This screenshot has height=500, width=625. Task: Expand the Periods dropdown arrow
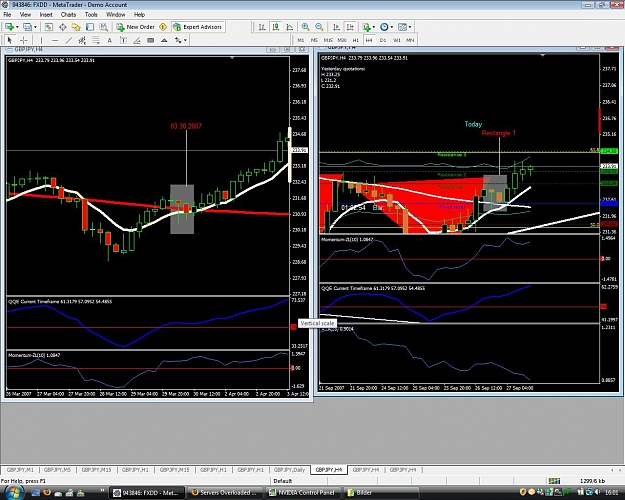(392, 27)
